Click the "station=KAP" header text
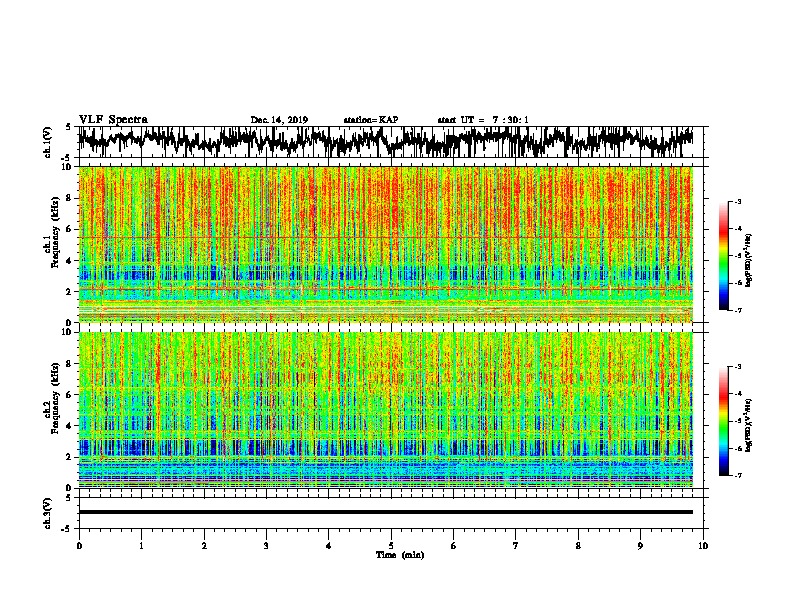This screenshot has height=612, width=792. [371, 120]
